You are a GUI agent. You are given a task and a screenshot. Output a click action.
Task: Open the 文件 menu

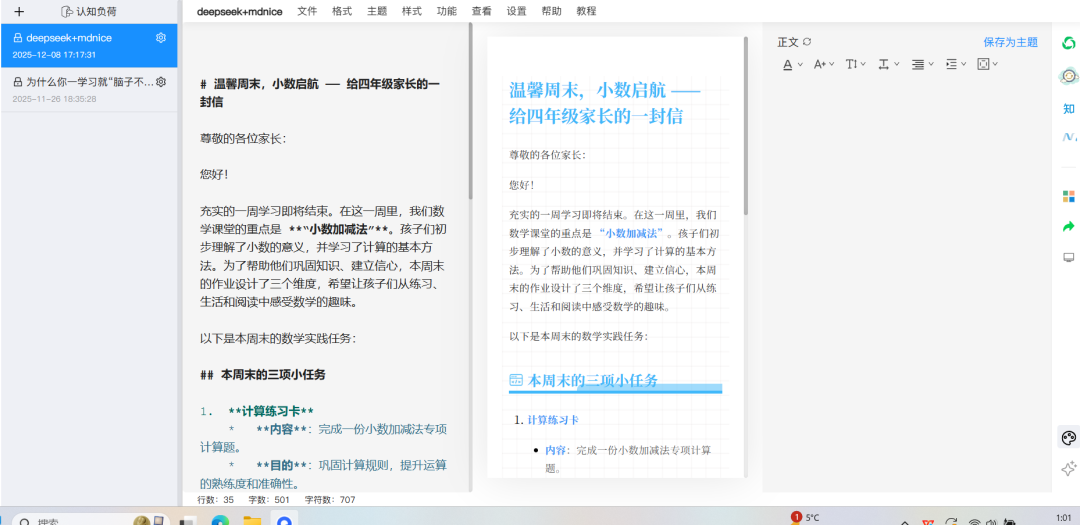(x=307, y=11)
